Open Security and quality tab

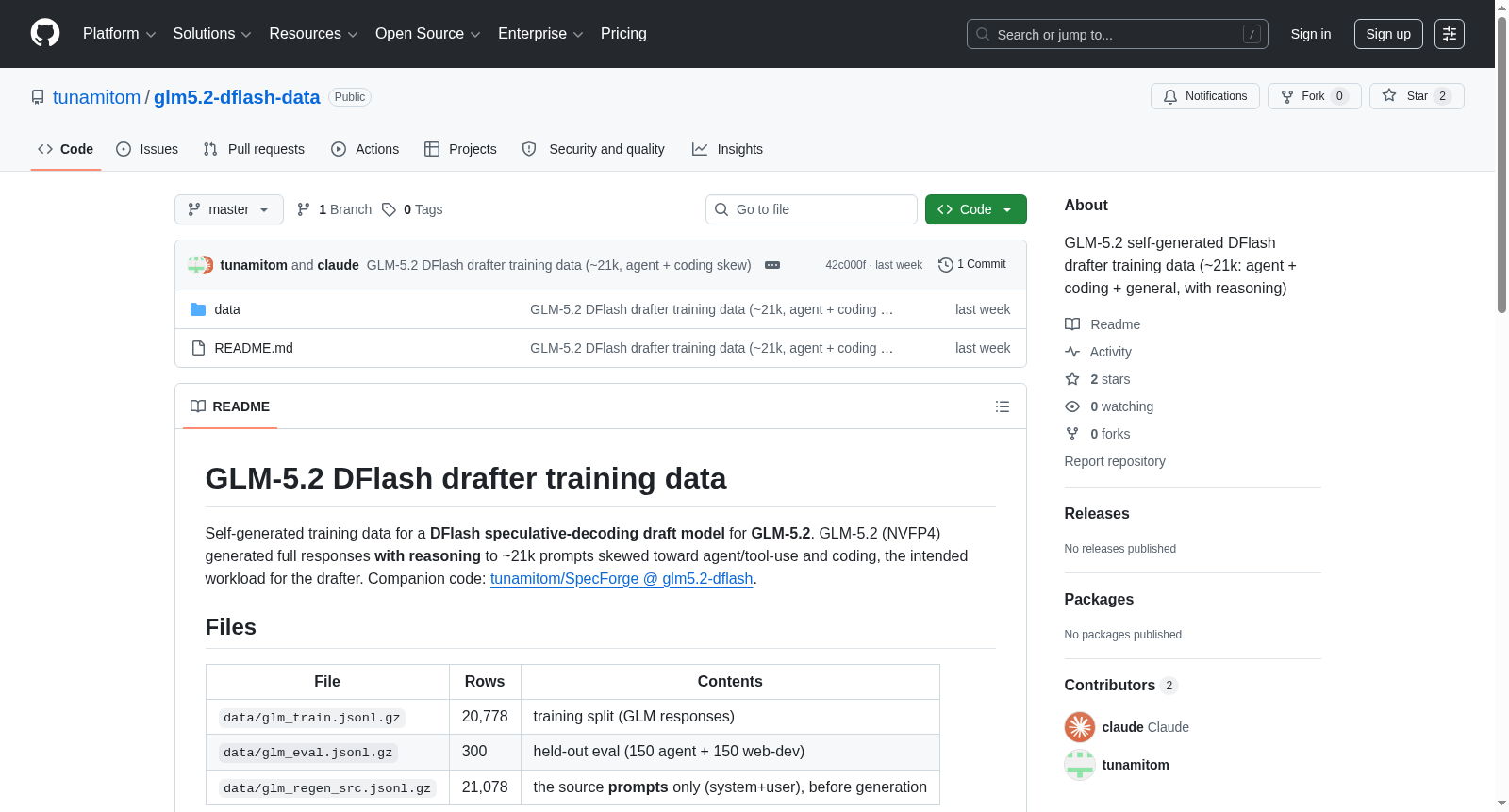(x=593, y=149)
